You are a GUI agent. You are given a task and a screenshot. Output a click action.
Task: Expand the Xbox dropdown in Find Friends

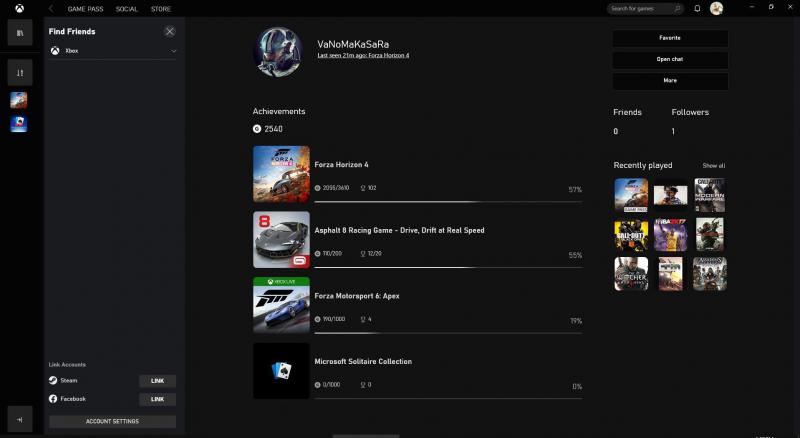coord(173,50)
